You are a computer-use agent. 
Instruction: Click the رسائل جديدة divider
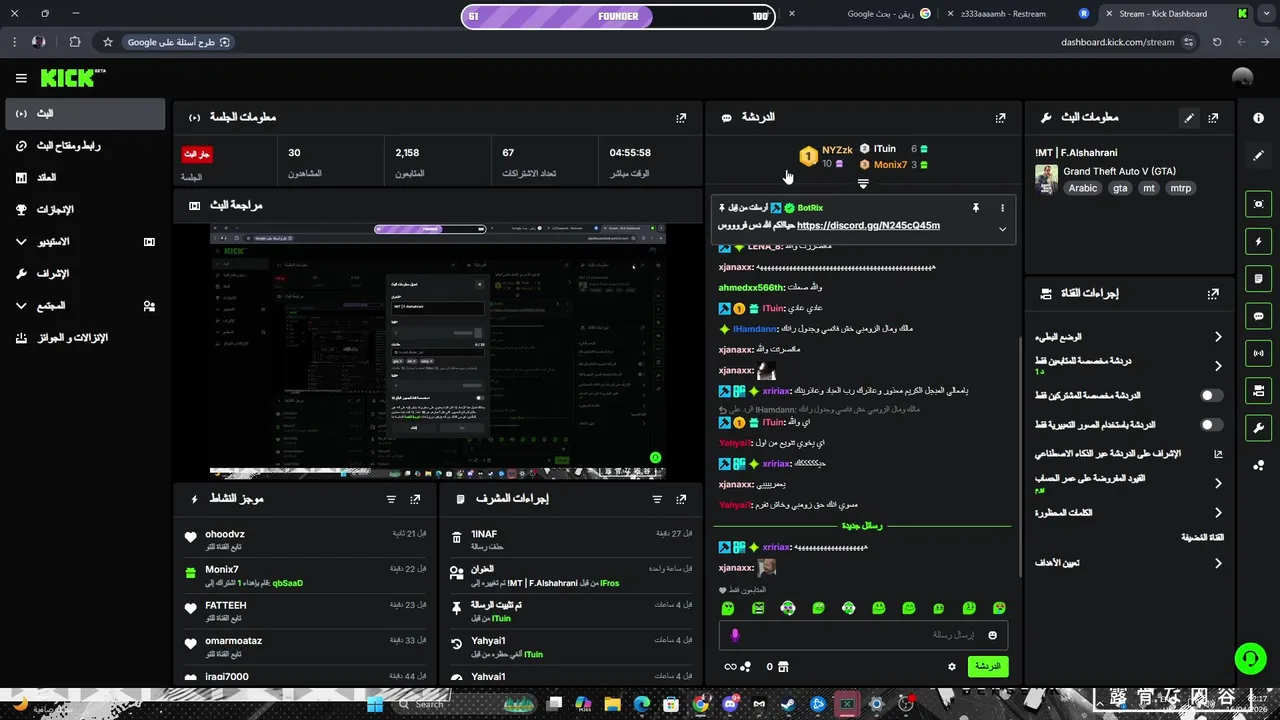click(862, 526)
